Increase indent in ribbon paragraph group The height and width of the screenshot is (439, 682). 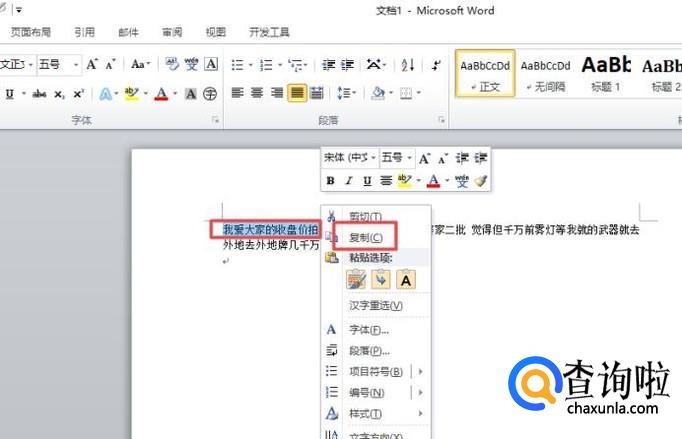tap(347, 65)
